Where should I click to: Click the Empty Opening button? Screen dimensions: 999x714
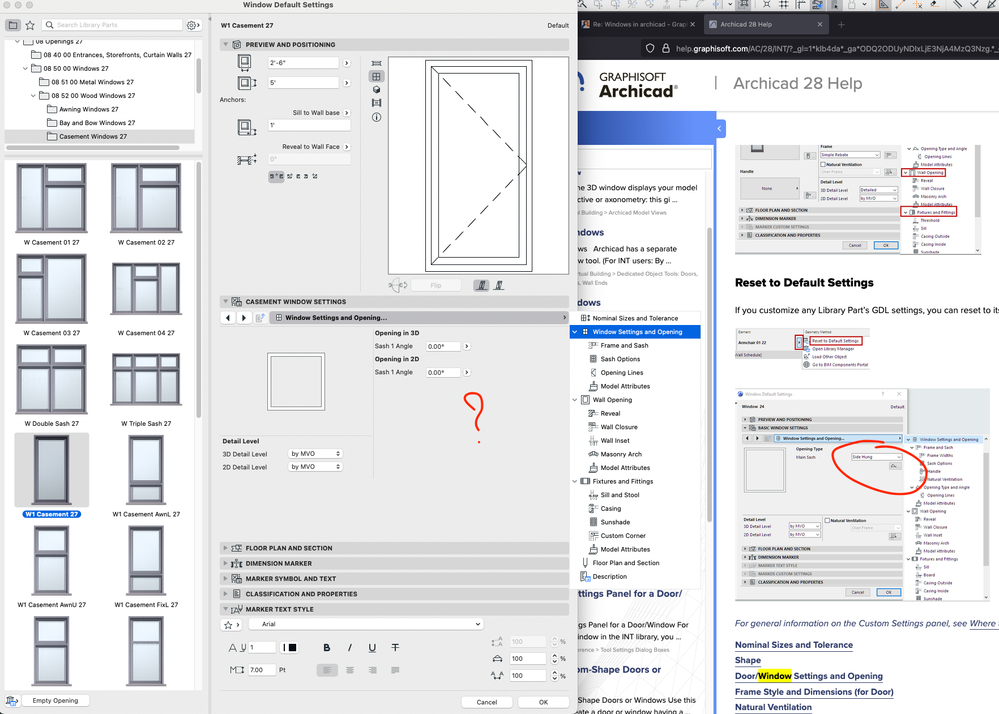click(x=55, y=701)
